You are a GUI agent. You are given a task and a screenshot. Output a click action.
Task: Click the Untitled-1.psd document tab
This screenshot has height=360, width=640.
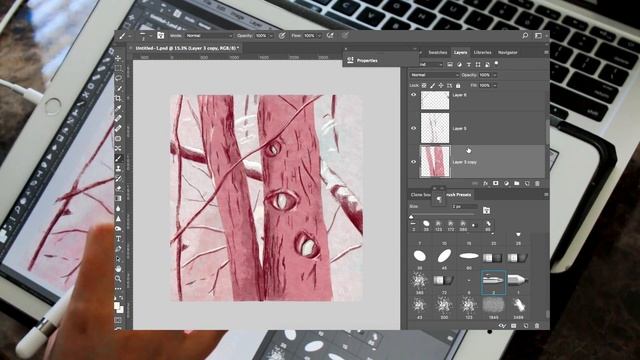[x=187, y=48]
